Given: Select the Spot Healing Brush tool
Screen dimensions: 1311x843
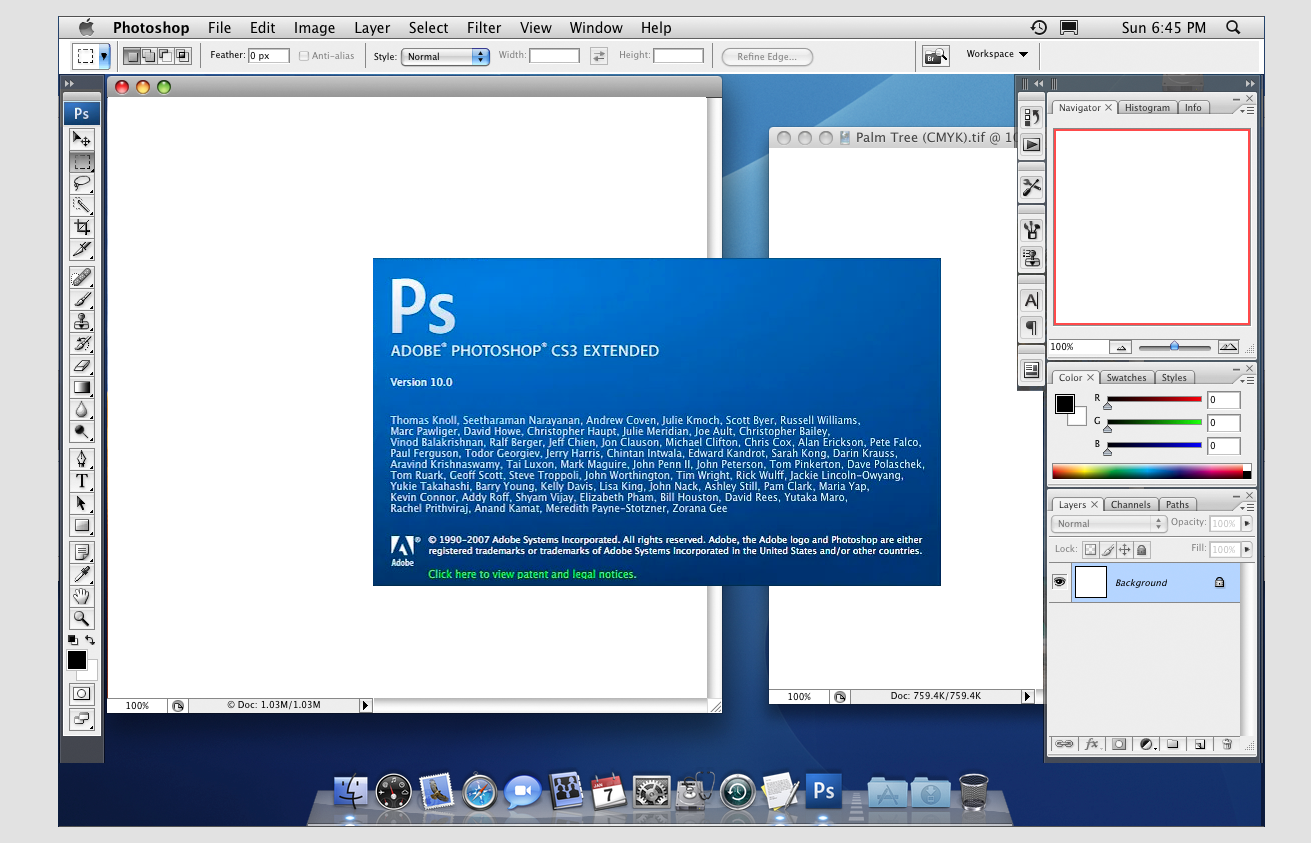Looking at the screenshot, I should pyautogui.click(x=82, y=277).
